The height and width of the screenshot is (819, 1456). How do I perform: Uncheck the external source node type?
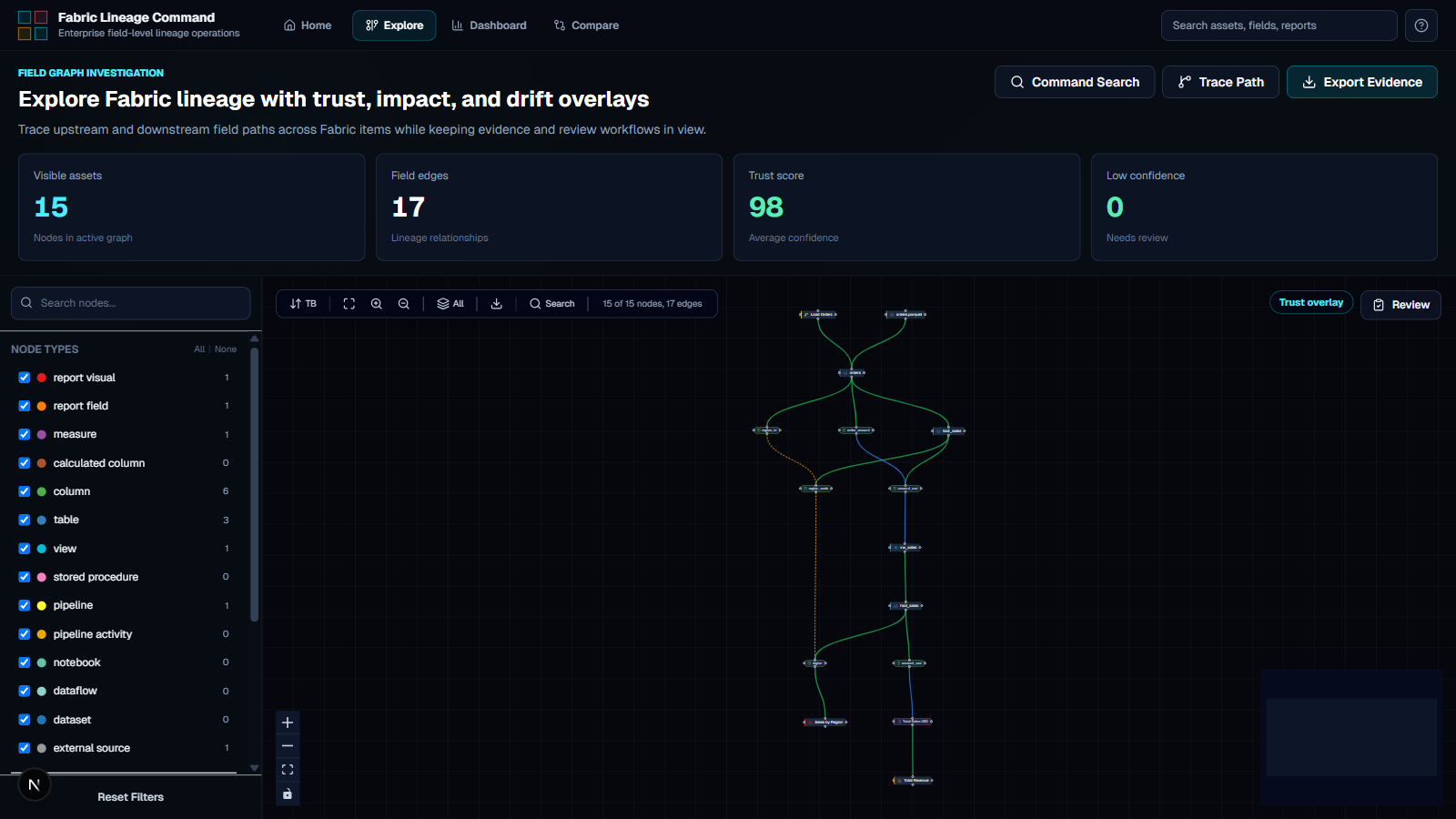[x=25, y=748]
